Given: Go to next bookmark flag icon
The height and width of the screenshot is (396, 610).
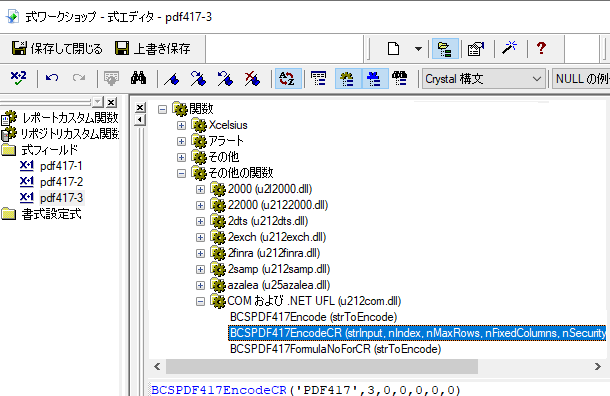Looking at the screenshot, I should pos(198,79).
